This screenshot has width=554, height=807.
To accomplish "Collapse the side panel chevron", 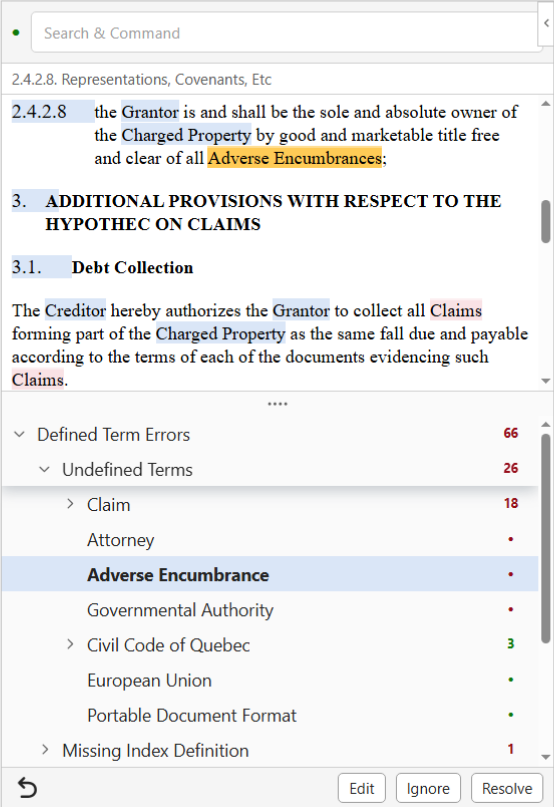I will point(546,23).
